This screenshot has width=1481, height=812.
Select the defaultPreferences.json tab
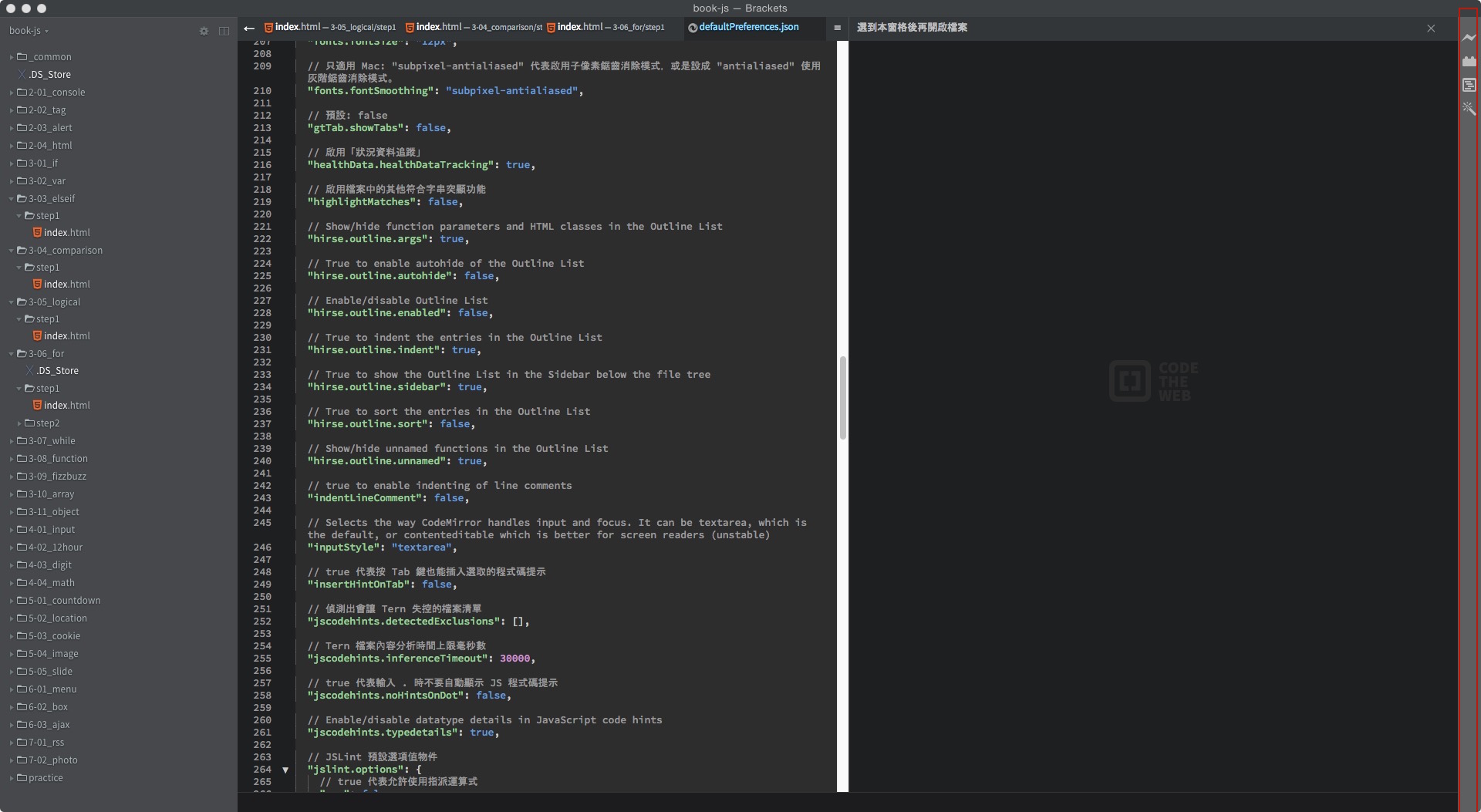coord(744,27)
